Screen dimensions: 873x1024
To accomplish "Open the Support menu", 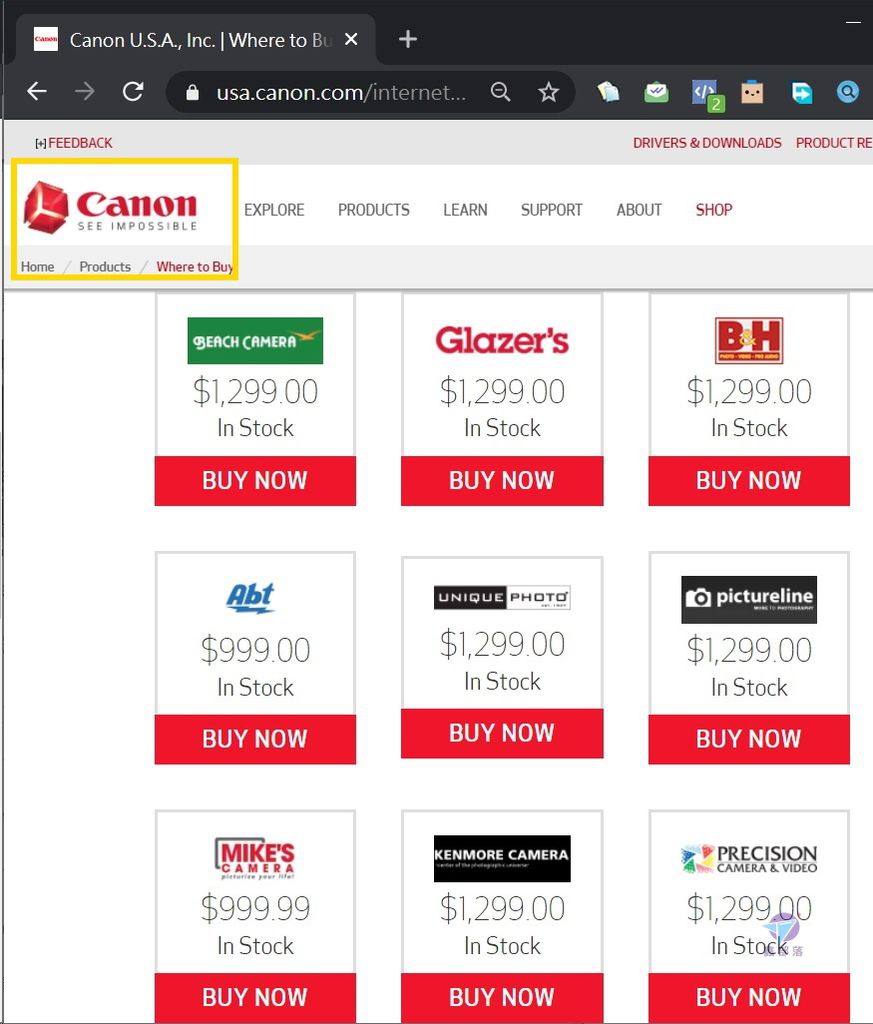I will coord(552,210).
